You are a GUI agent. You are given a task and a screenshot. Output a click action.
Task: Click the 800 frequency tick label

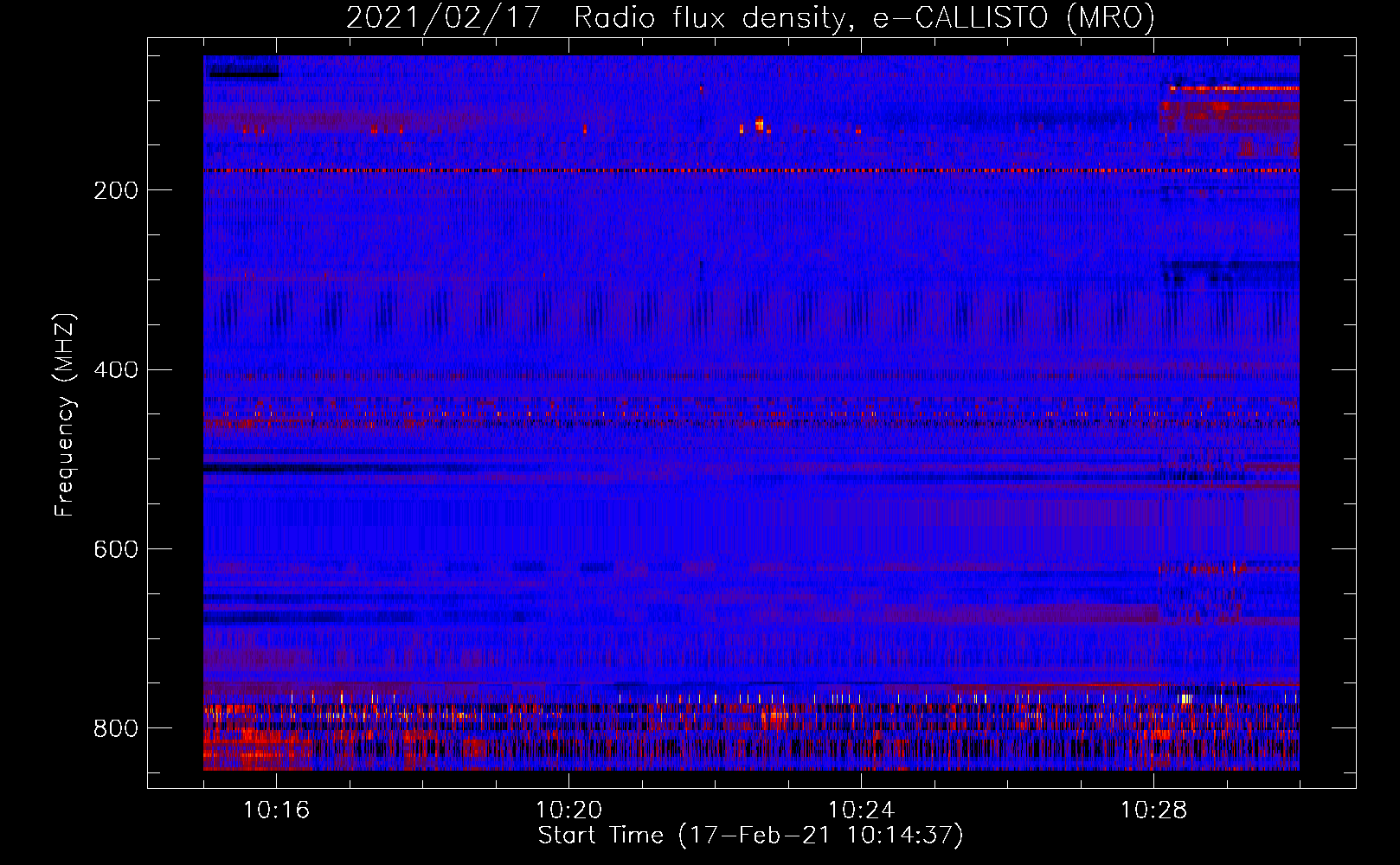tap(116, 728)
